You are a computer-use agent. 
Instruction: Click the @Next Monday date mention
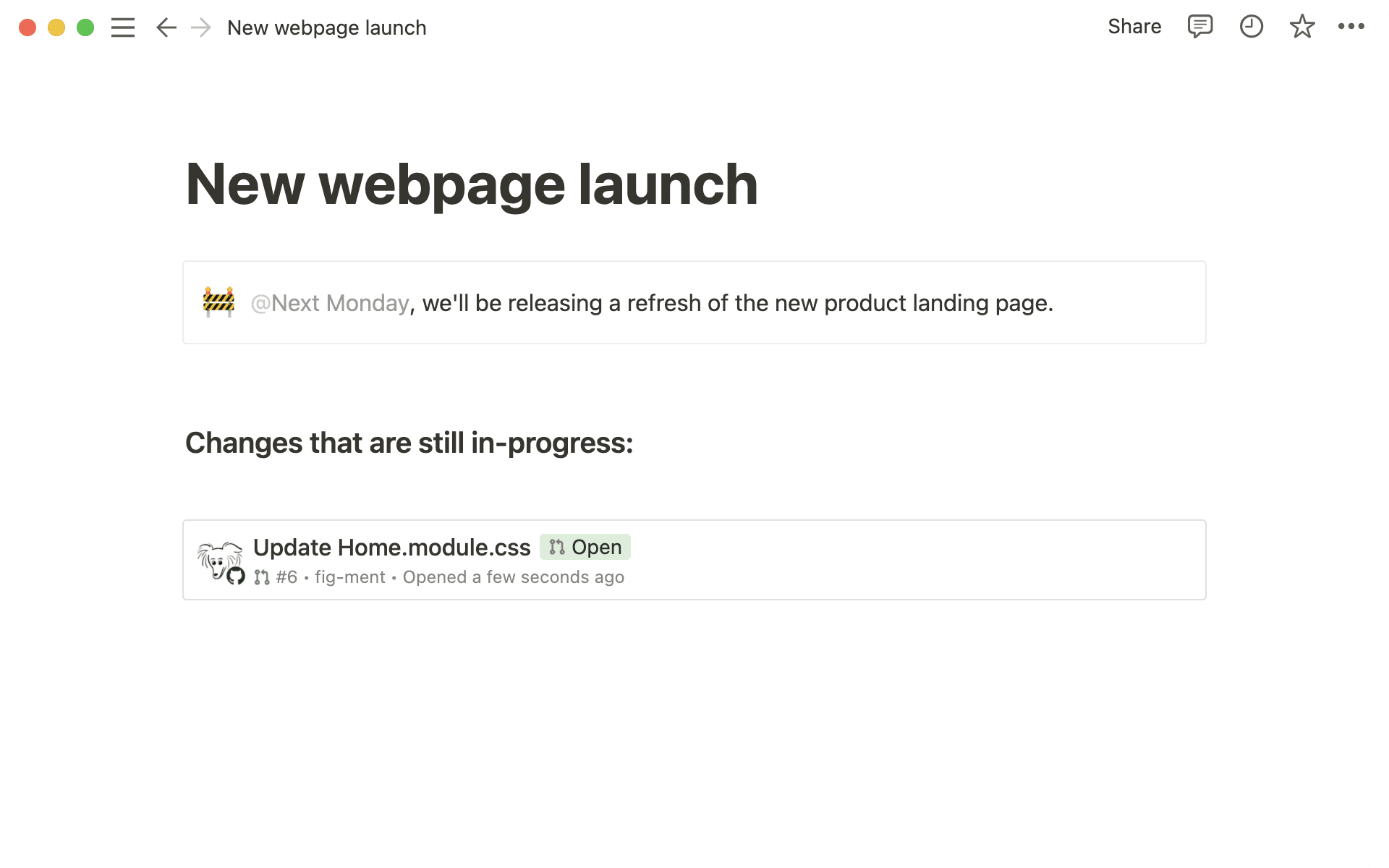329,302
